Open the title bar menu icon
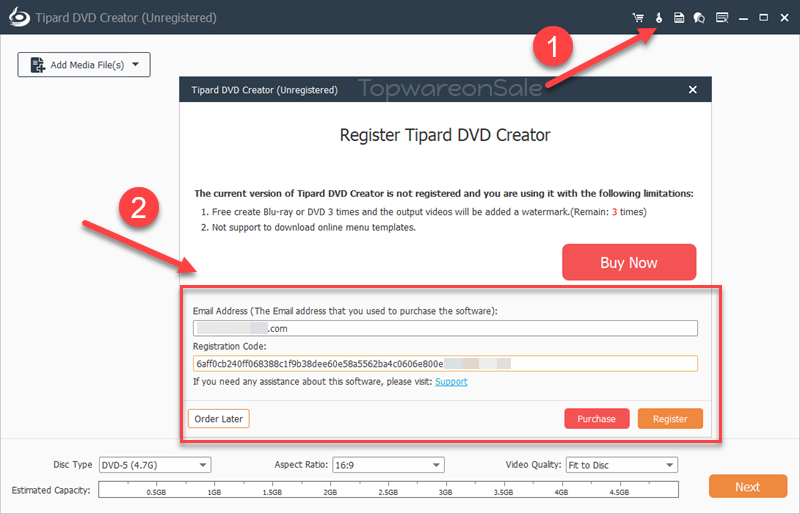This screenshot has height=514, width=800. tap(722, 18)
